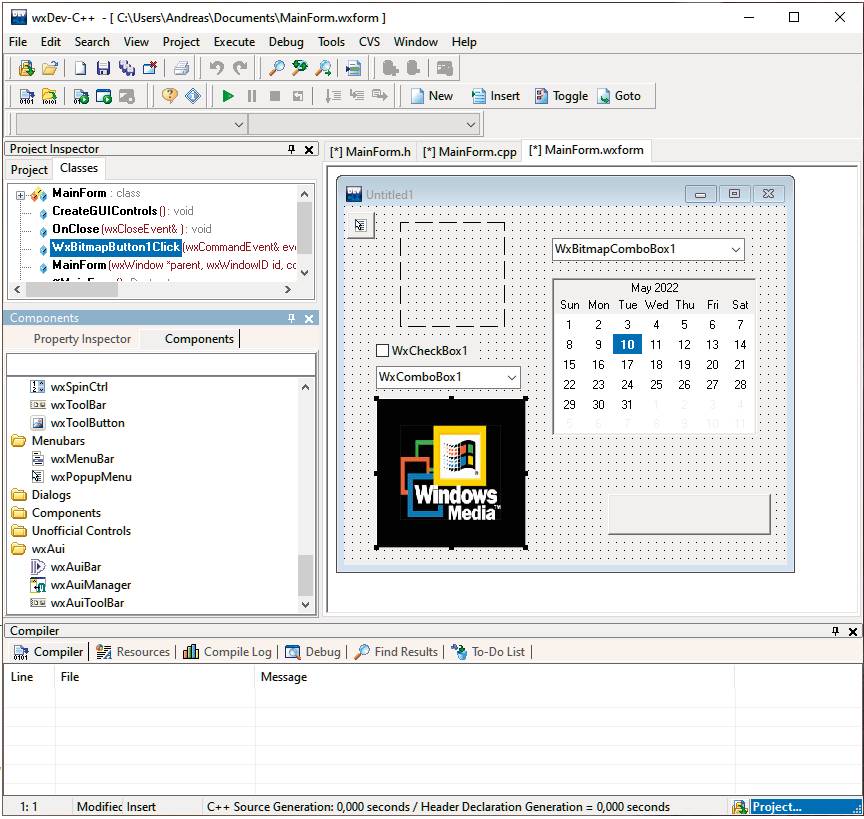The height and width of the screenshot is (819, 864).
Task: Pin the Components panel
Action: [x=291, y=318]
